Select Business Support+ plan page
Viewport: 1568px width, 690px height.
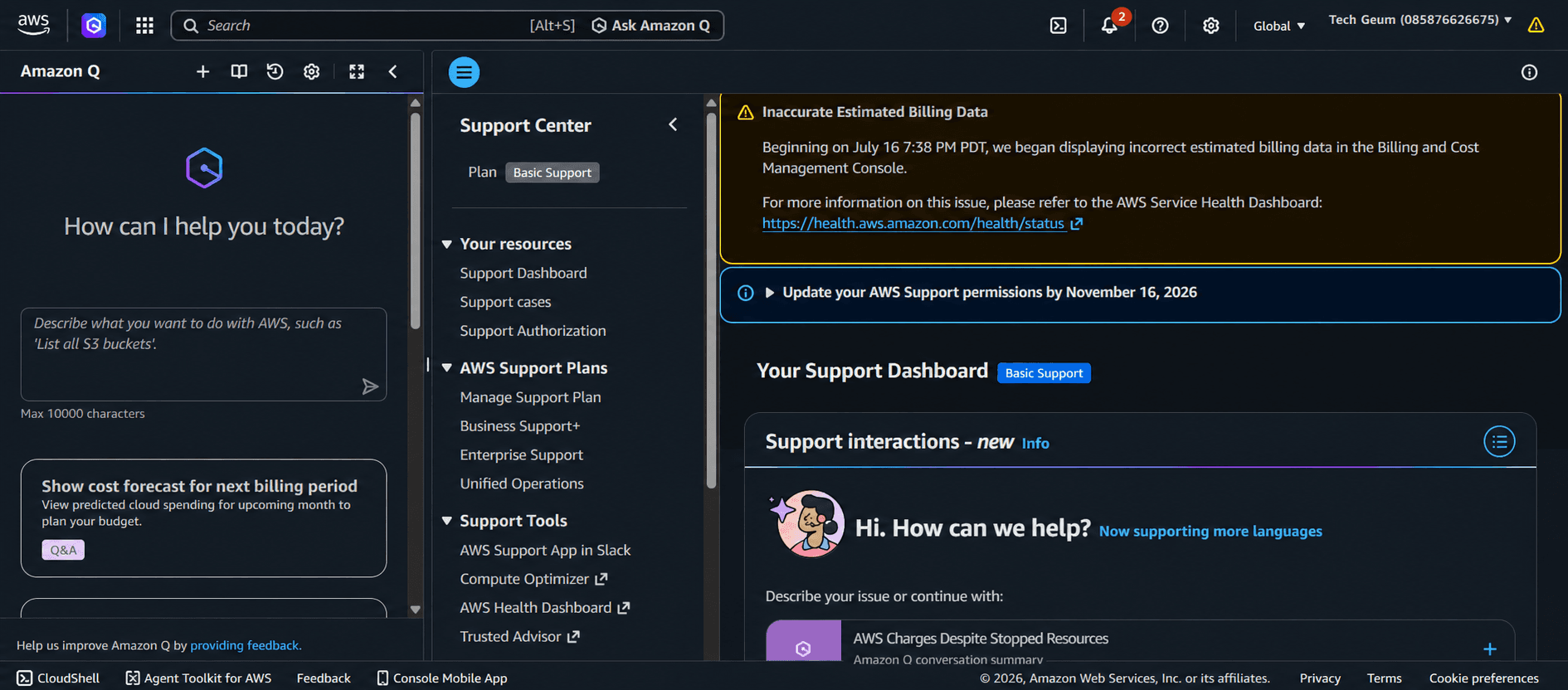519,426
